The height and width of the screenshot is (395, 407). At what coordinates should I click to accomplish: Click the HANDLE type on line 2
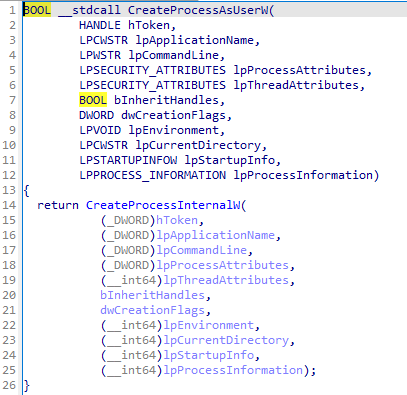pyautogui.click(x=100, y=25)
